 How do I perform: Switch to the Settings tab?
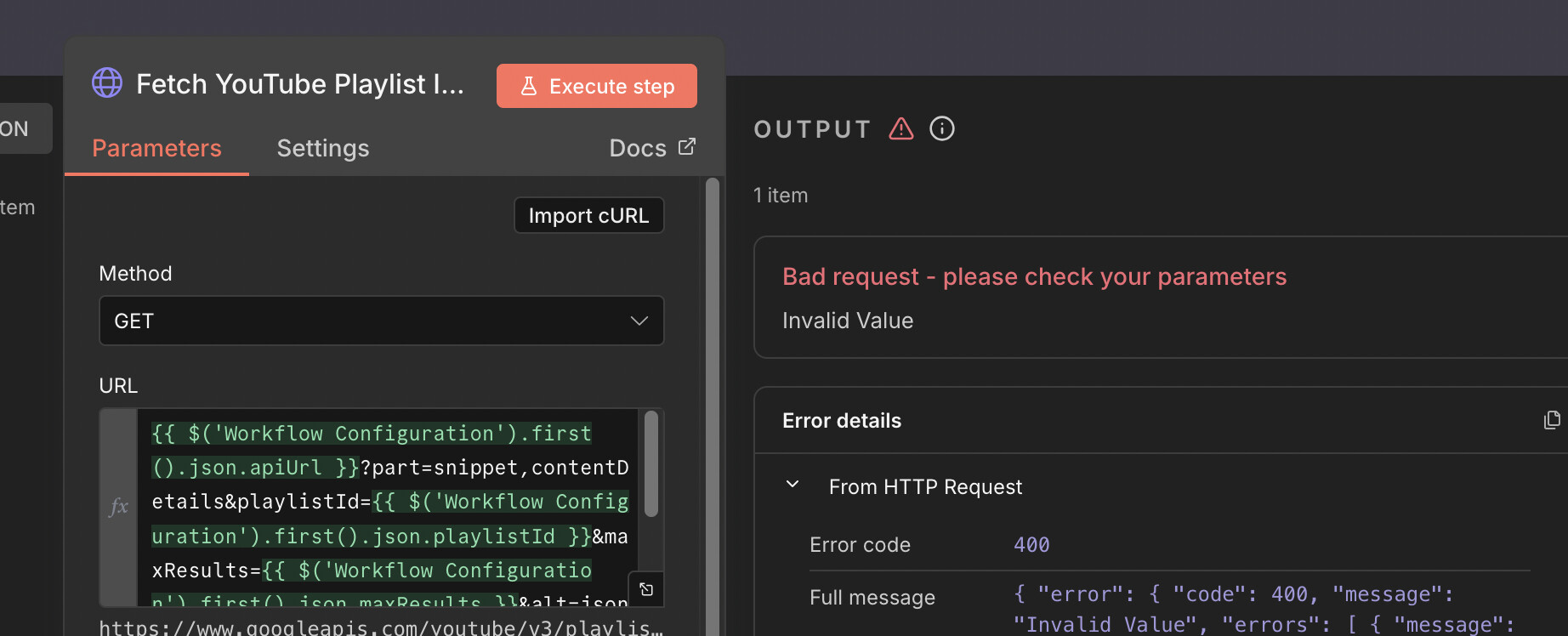coord(323,148)
